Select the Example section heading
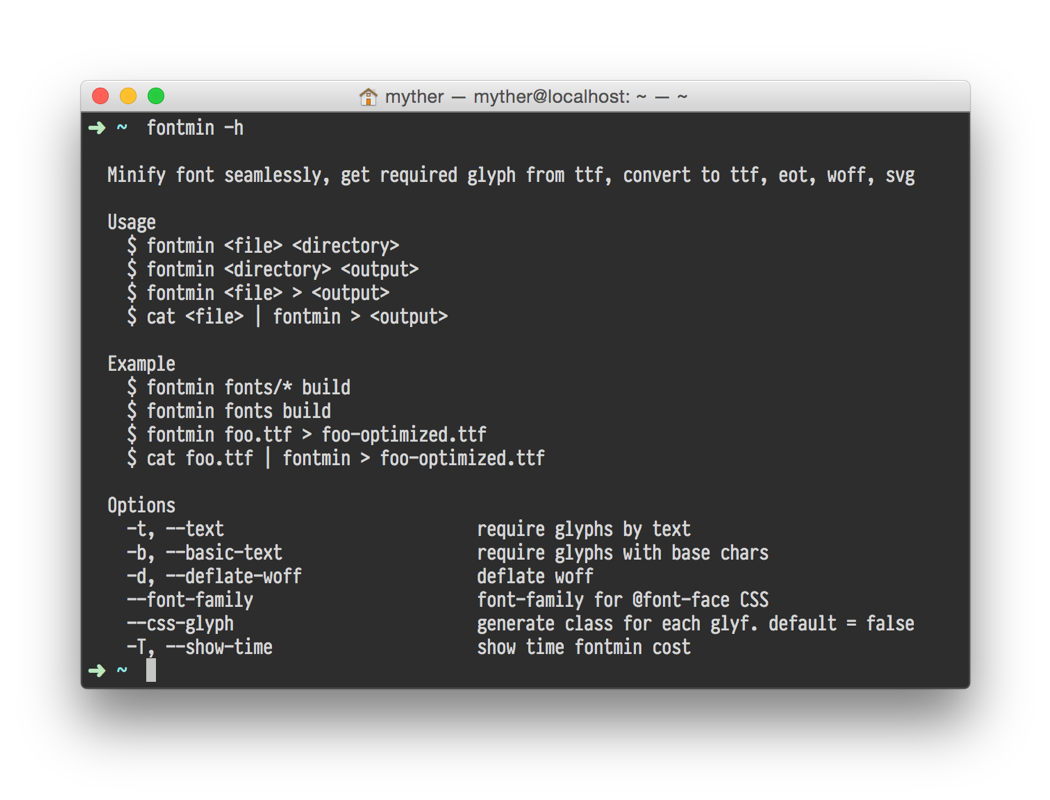This screenshot has height=800, width=1050. pyautogui.click(x=140, y=364)
